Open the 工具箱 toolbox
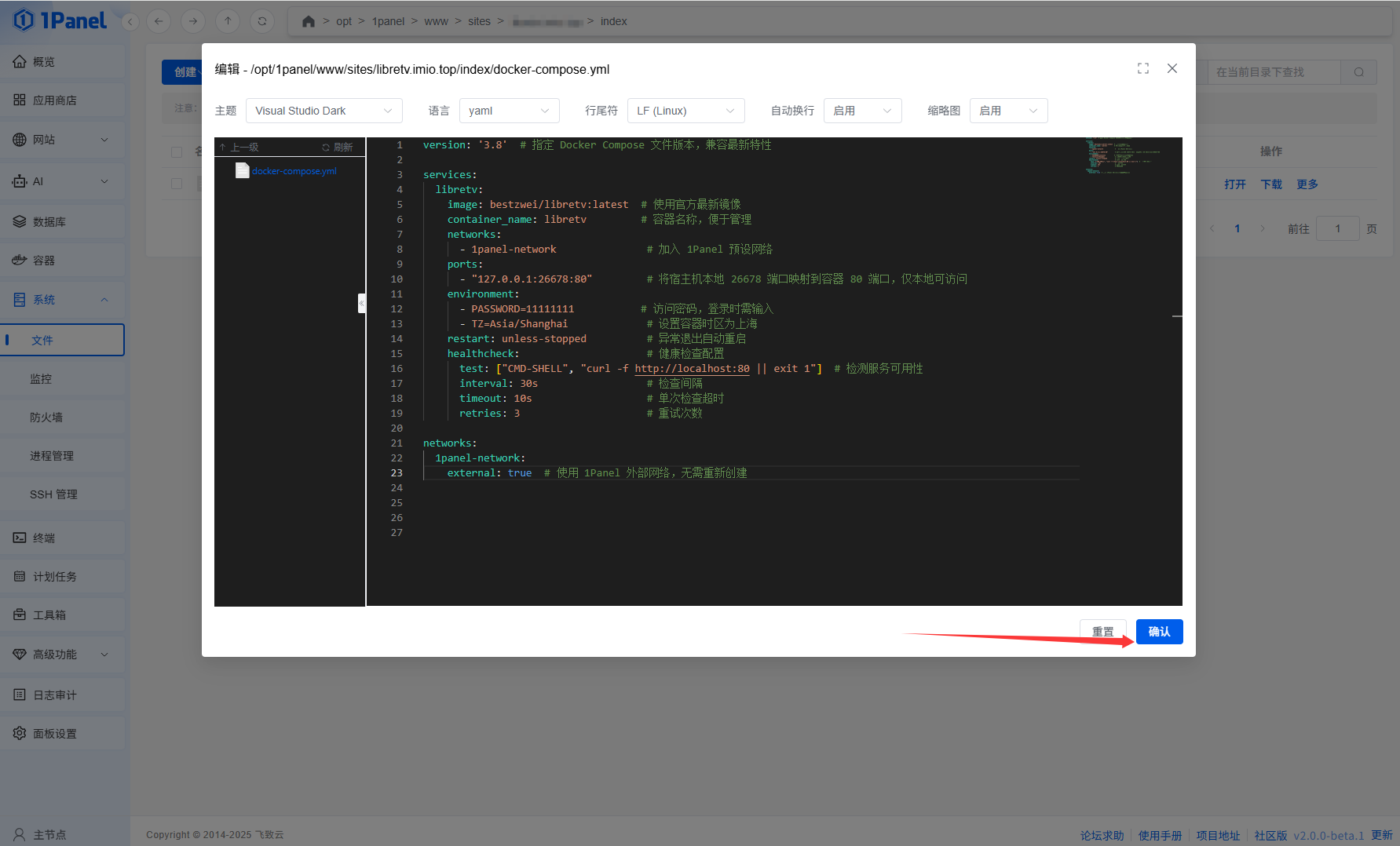The width and height of the screenshot is (1400, 846). (63, 615)
